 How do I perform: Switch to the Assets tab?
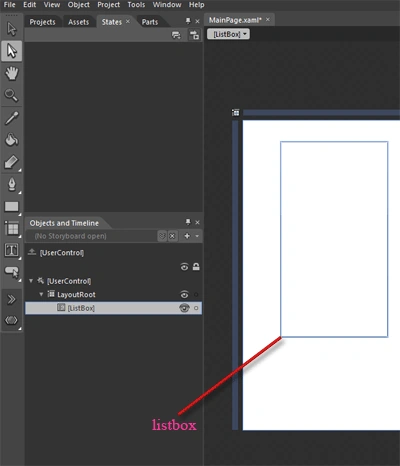pyautogui.click(x=78, y=22)
